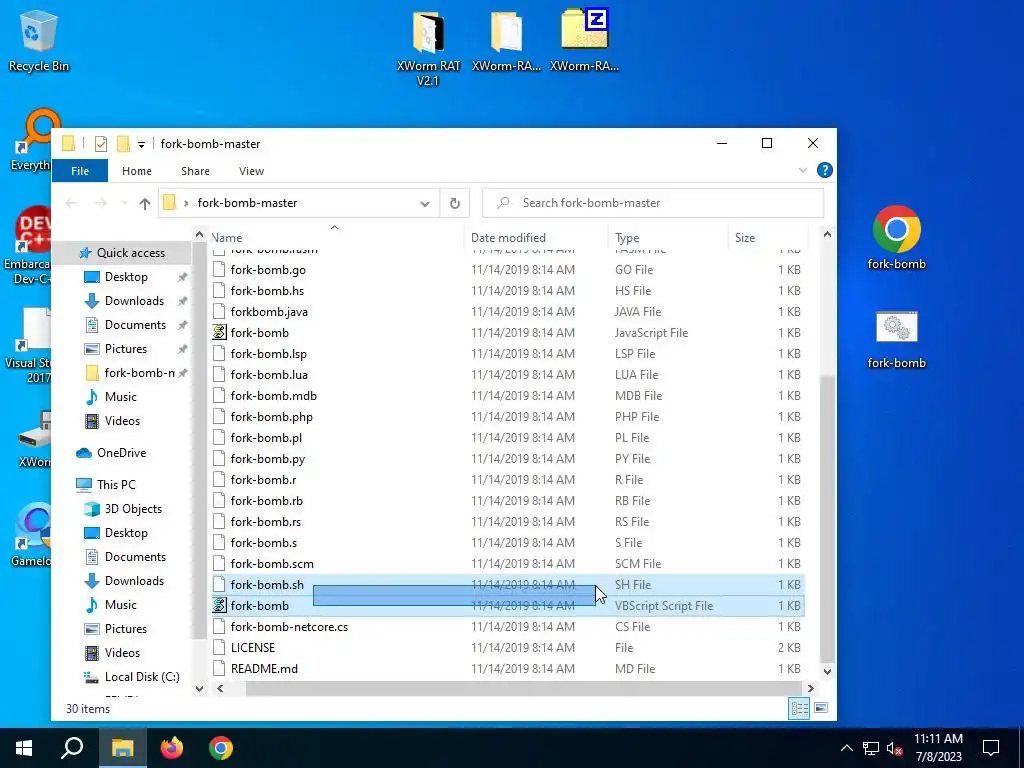The height and width of the screenshot is (768, 1024).
Task: Open pinned Pictures under Quick access
Action: pyautogui.click(x=125, y=349)
